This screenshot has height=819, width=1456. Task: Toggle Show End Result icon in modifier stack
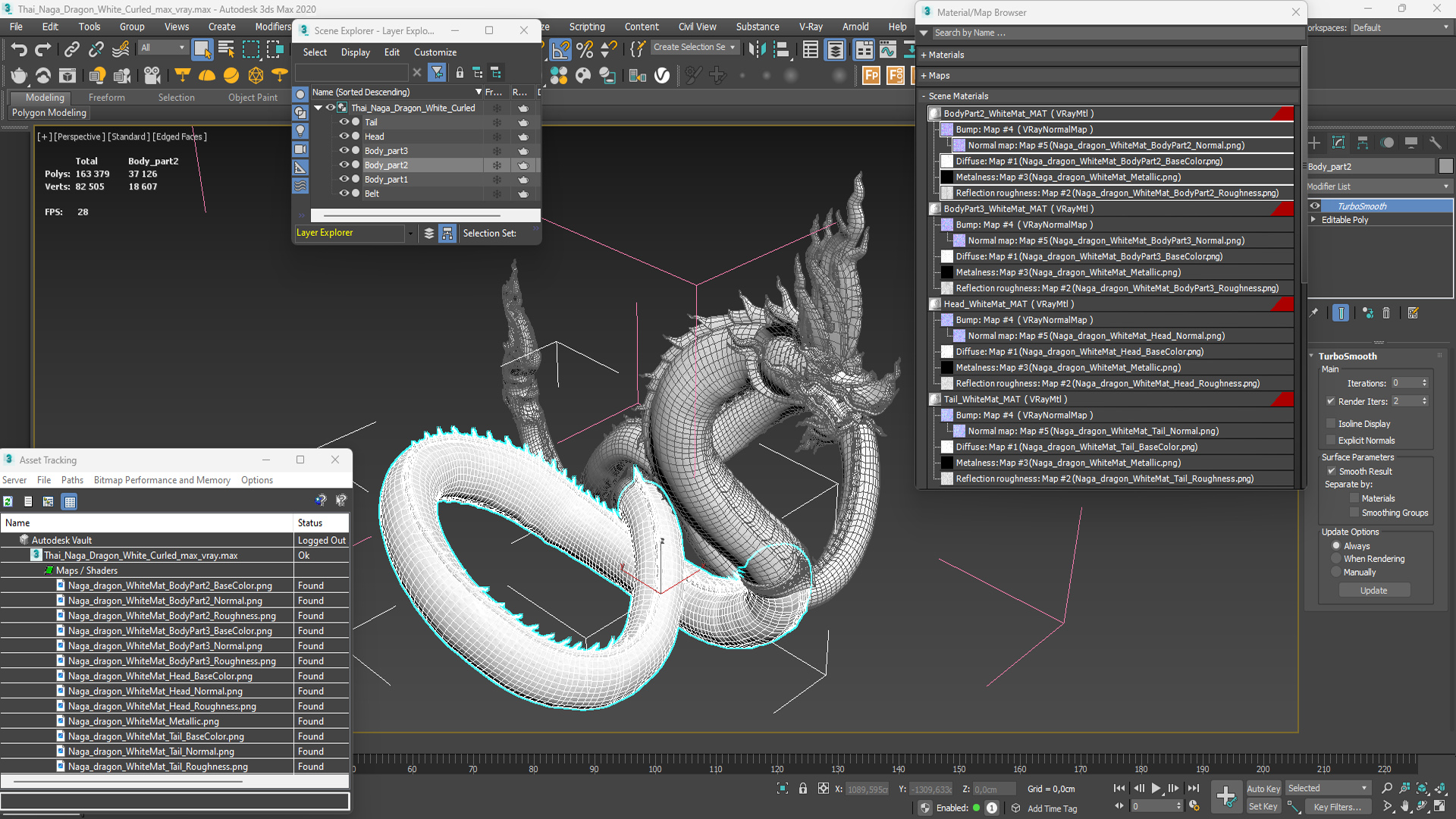[1341, 312]
